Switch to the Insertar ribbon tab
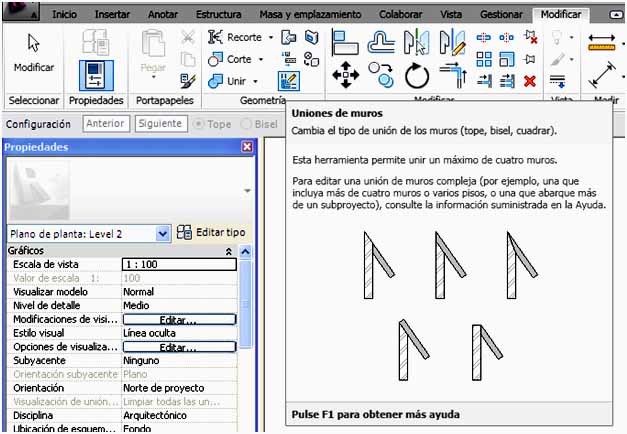Image resolution: width=627 pixels, height=434 pixels. coord(111,15)
